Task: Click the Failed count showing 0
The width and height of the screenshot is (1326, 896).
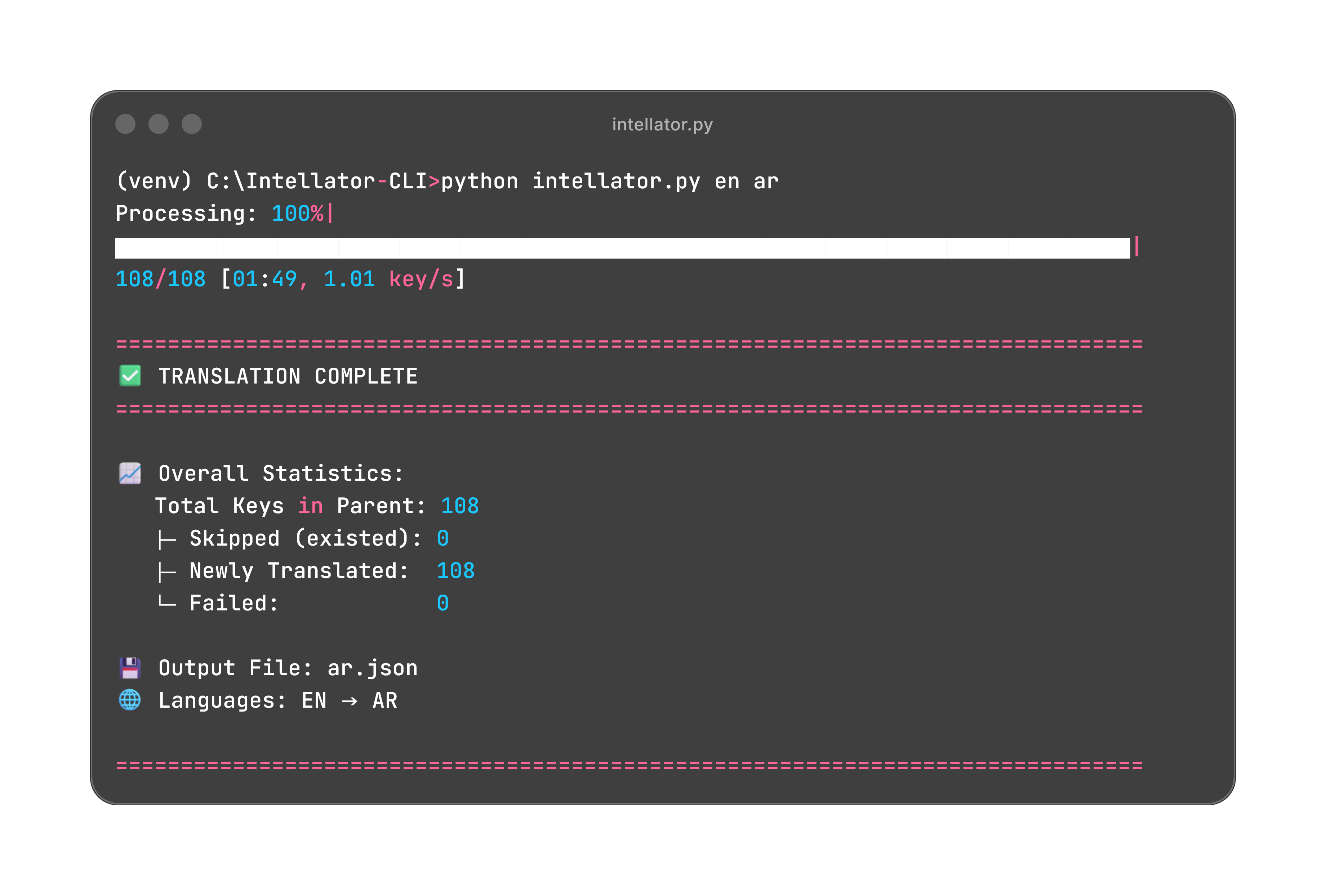Action: coord(443,603)
